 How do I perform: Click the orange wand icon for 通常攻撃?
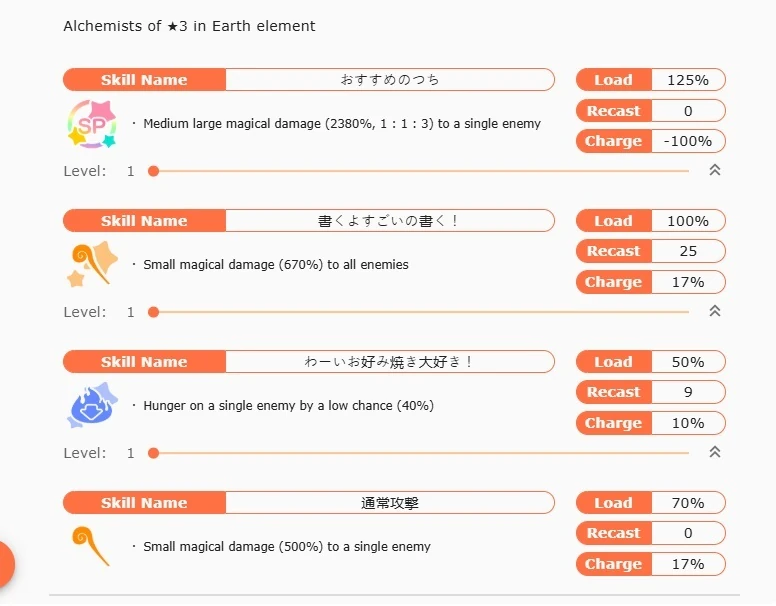pos(91,546)
